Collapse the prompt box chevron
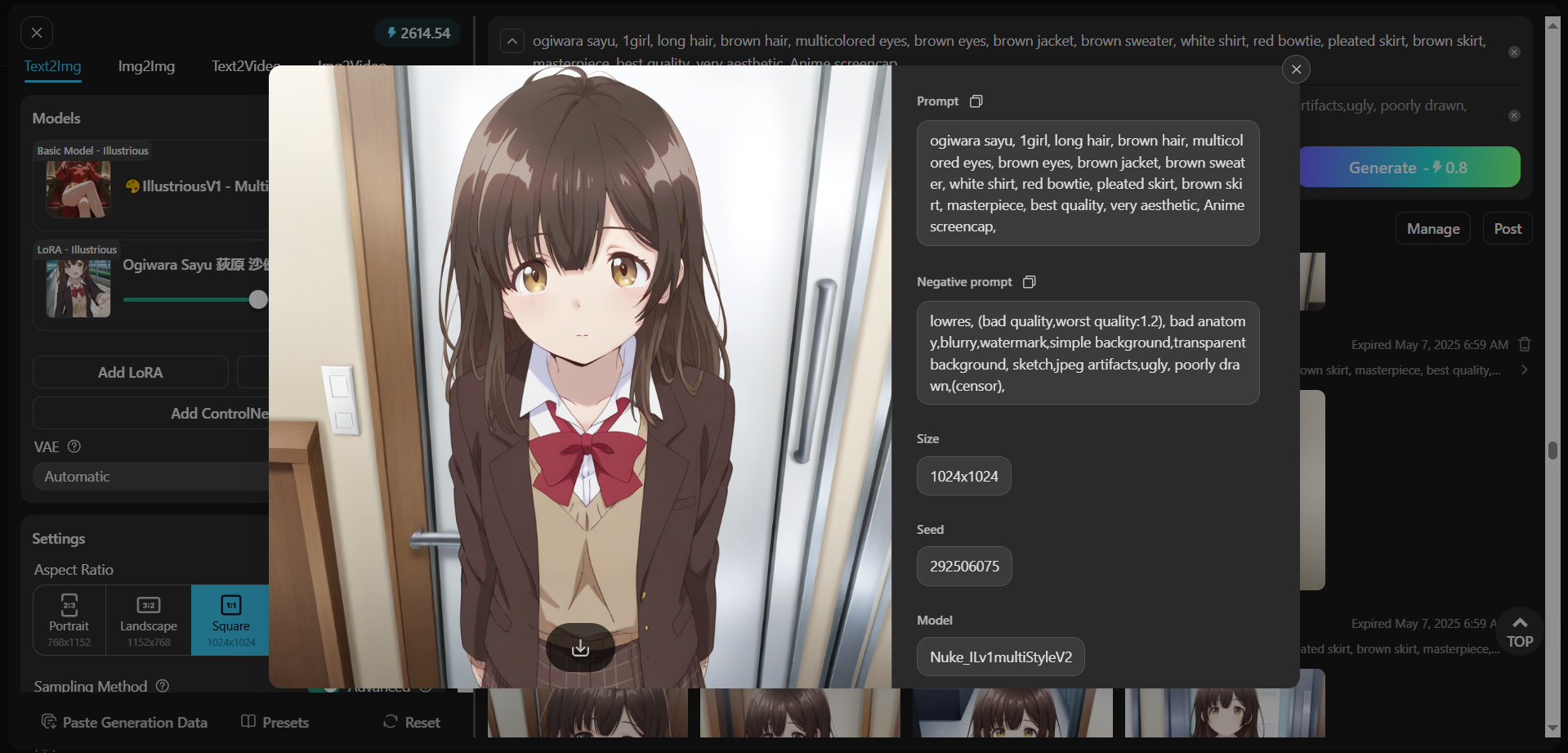 coord(512,41)
